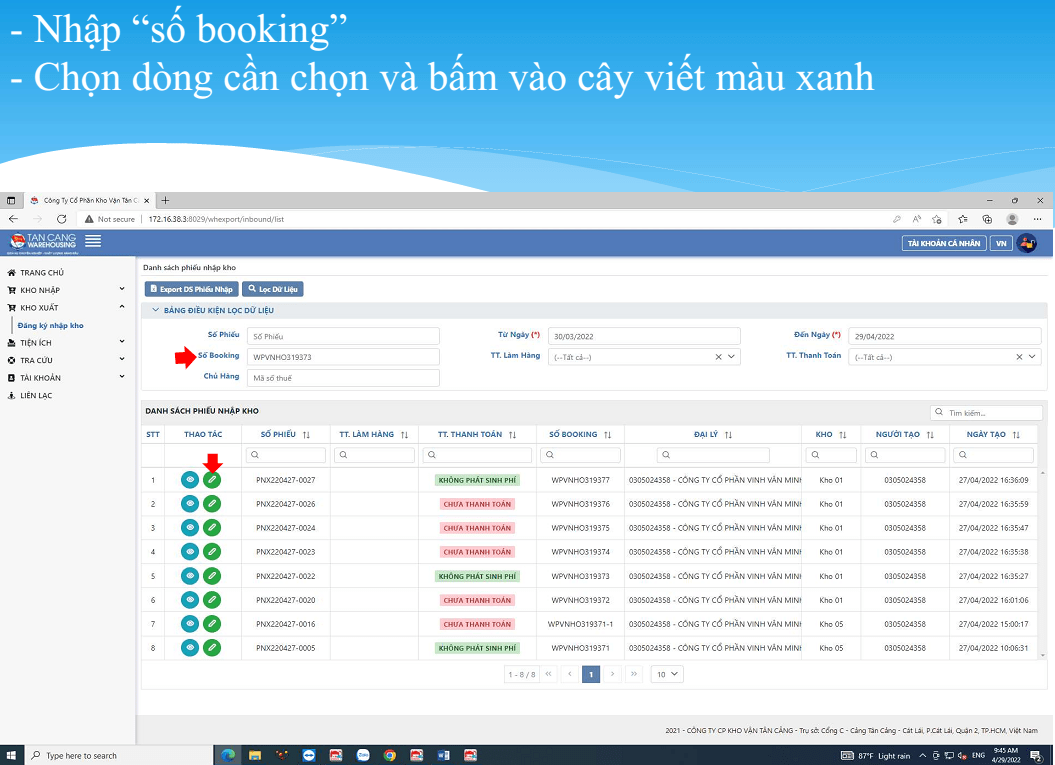Screen dimensions: 1055x765
Task: Click Lọc Dữ Liệu button
Action: click(272, 289)
